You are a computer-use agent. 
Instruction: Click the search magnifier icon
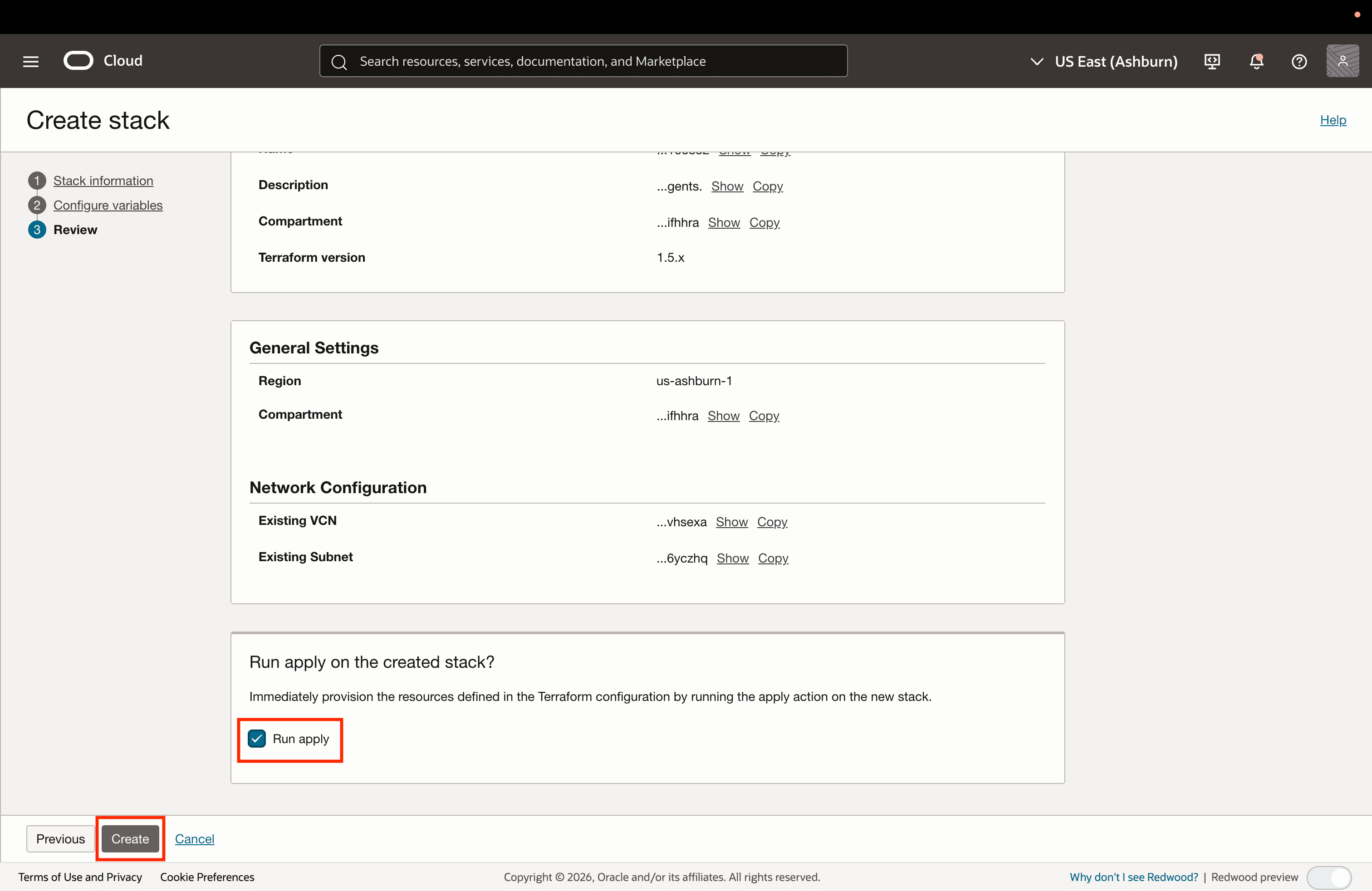pyautogui.click(x=339, y=61)
